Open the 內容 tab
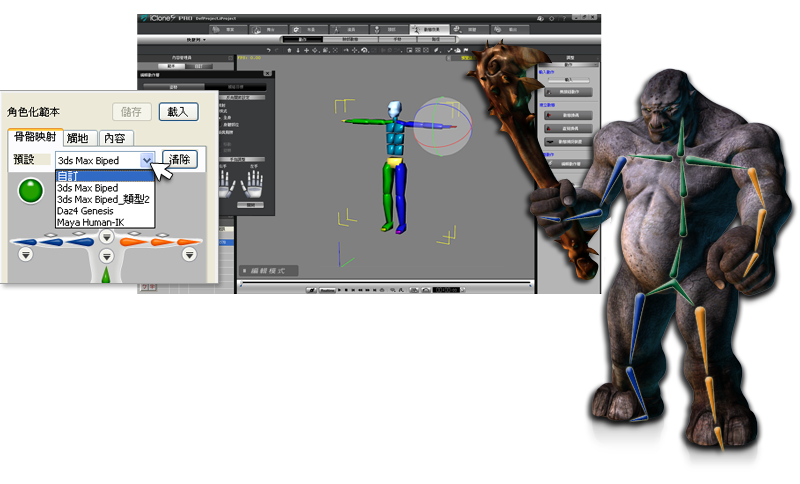This screenshot has width=800, height=484. tap(115, 138)
